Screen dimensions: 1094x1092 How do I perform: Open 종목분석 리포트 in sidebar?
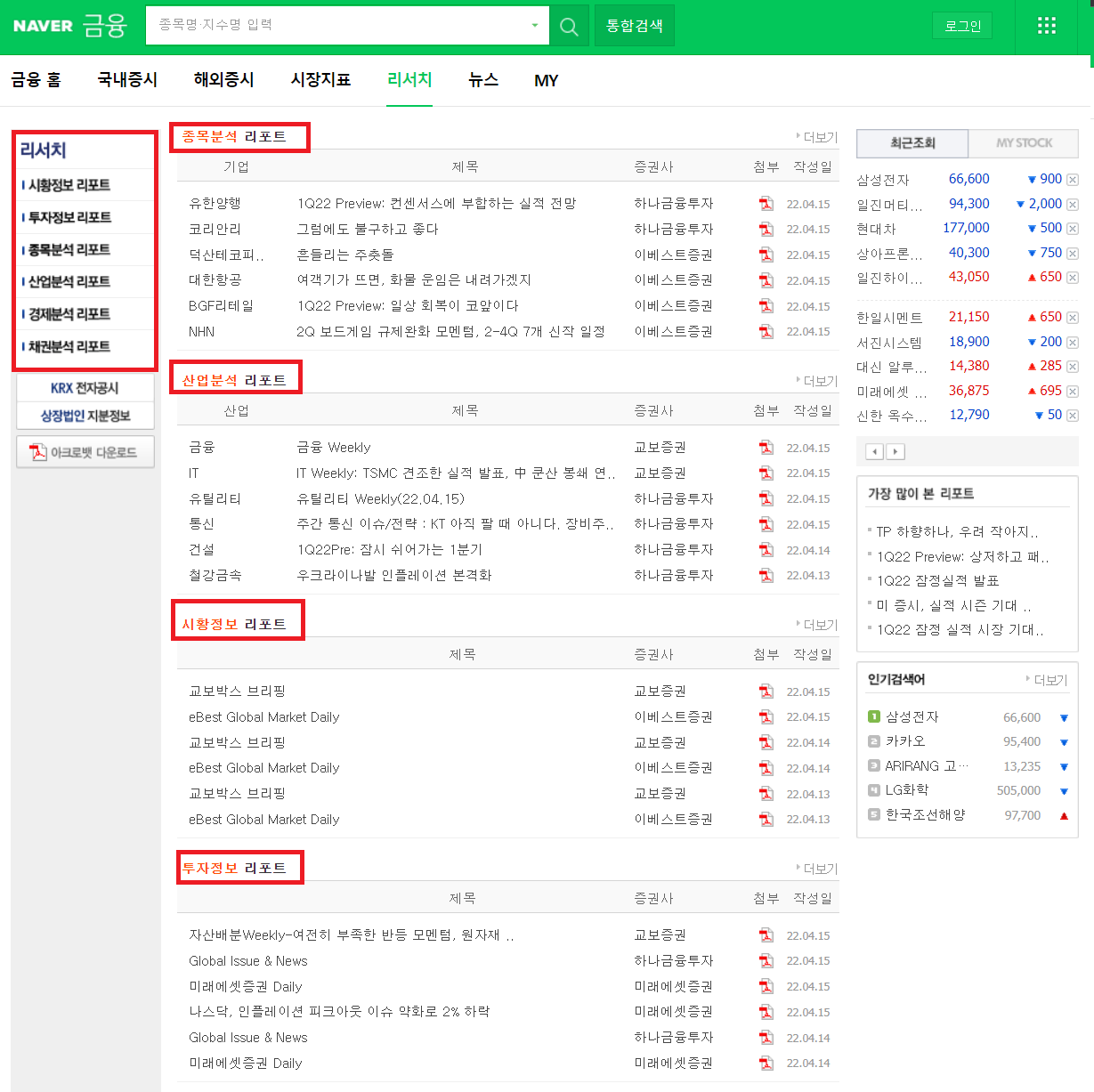[69, 250]
